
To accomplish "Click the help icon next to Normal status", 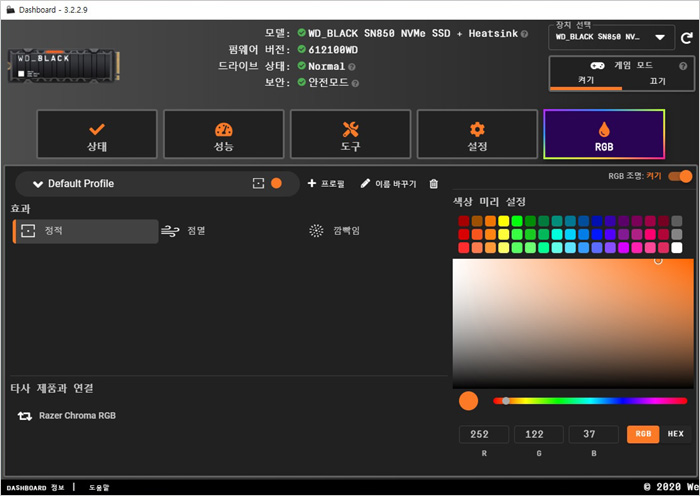I will 352,67.
